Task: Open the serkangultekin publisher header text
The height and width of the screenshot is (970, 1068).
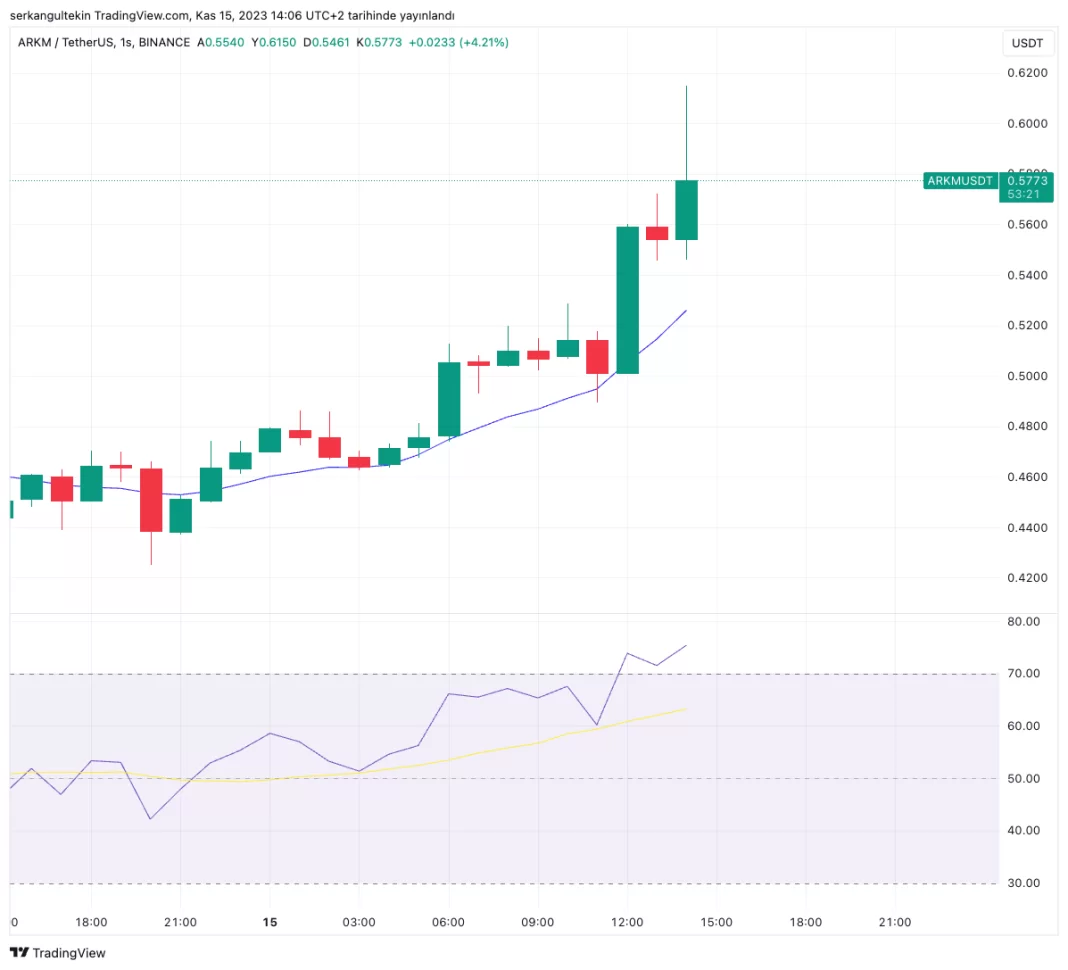Action: tap(232, 15)
